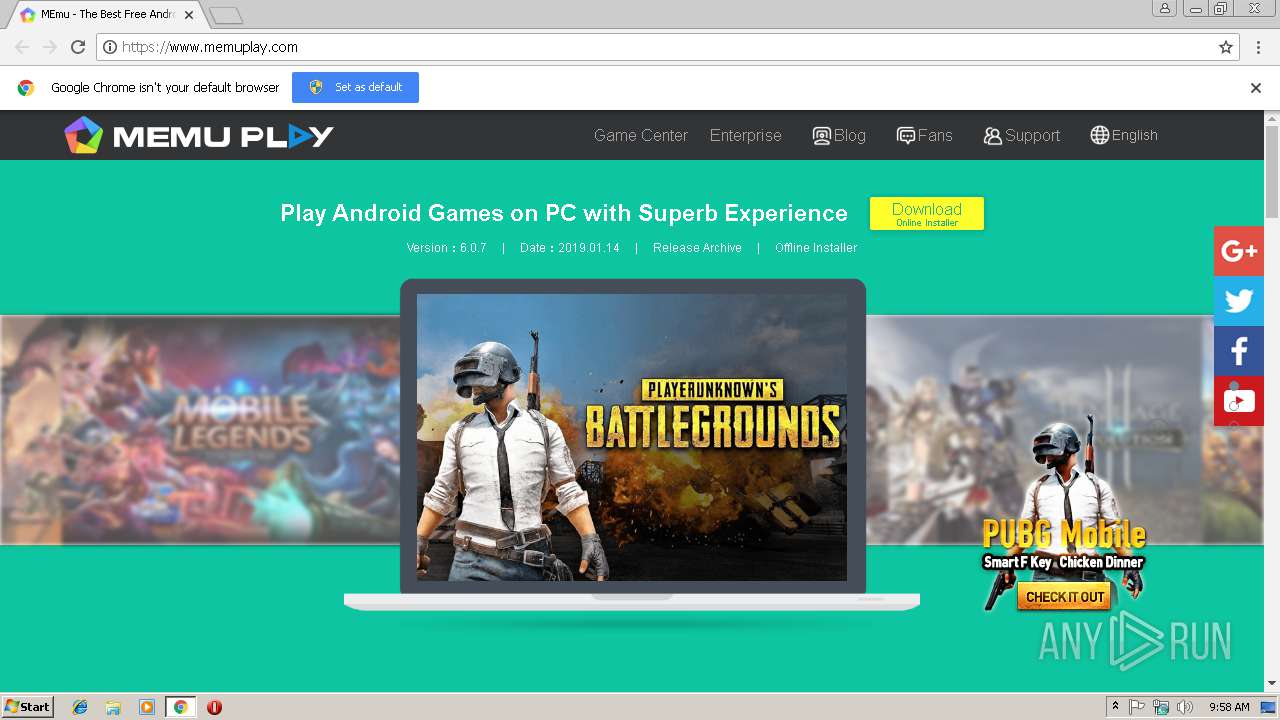Open the Offline Installer link

tap(816, 248)
